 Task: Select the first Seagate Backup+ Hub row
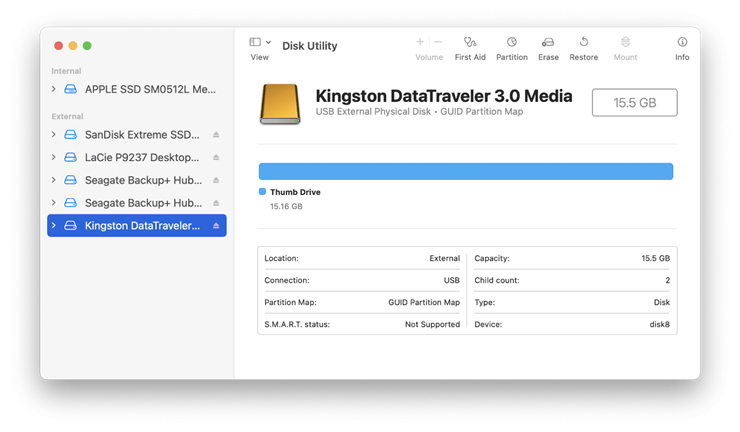pyautogui.click(x=137, y=180)
